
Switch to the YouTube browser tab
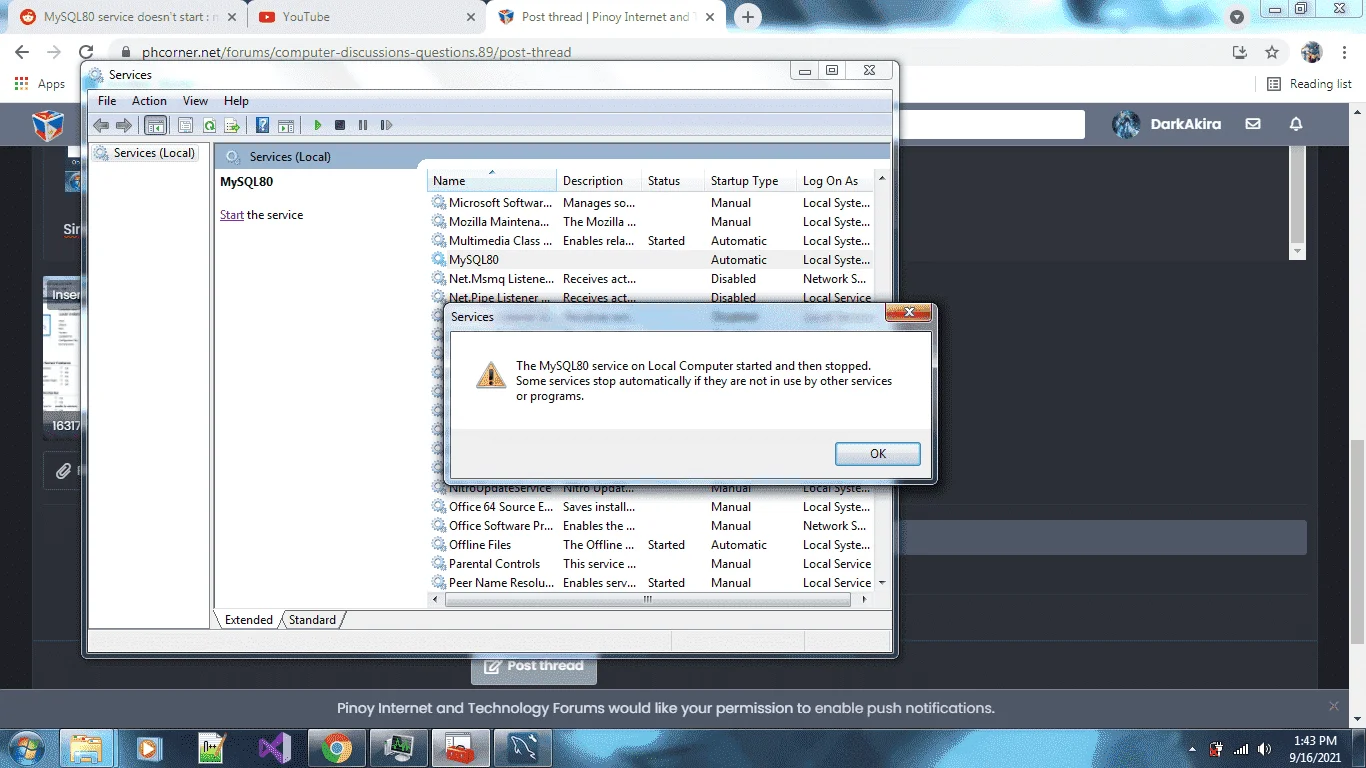click(x=364, y=17)
